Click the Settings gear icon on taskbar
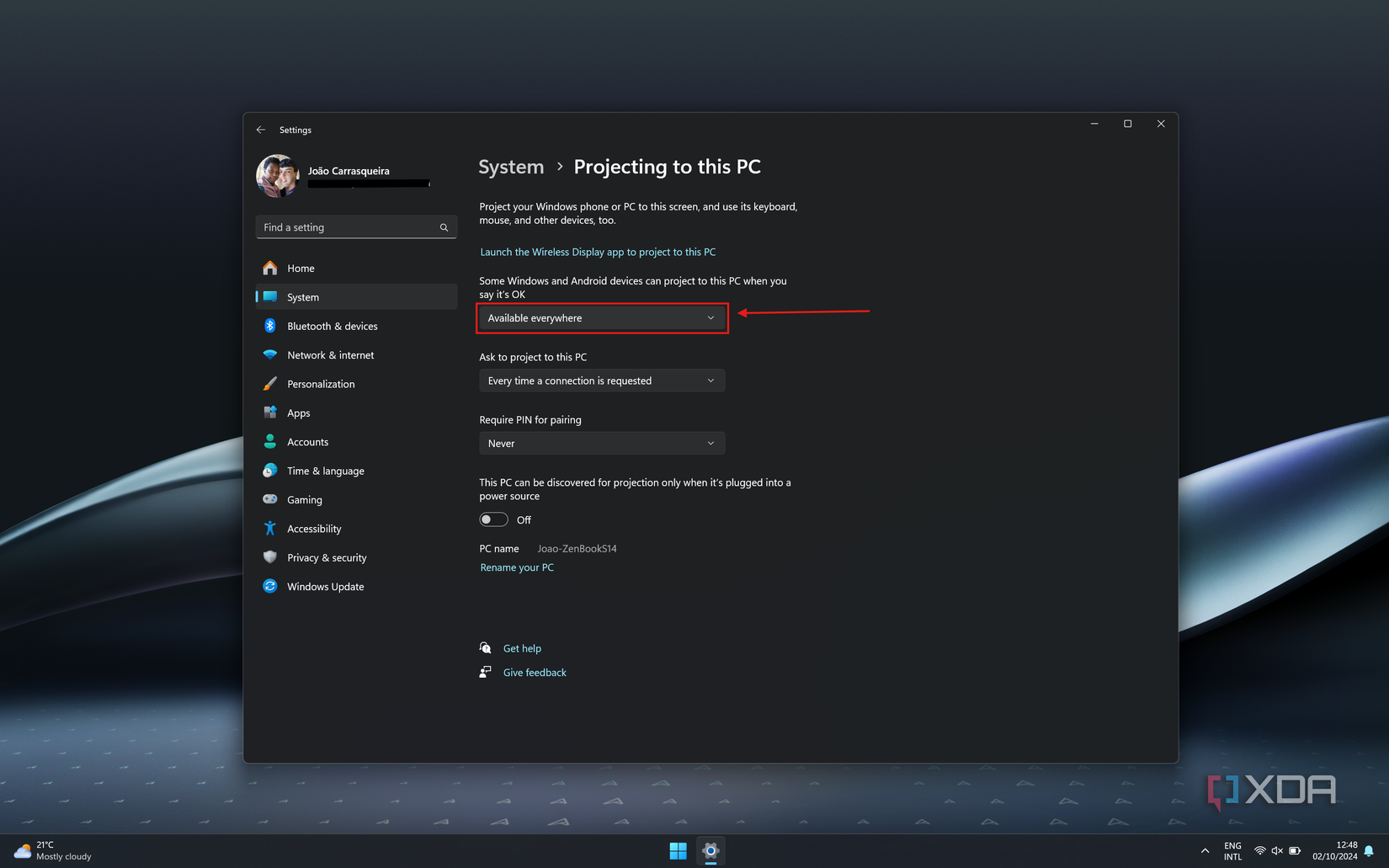This screenshot has height=868, width=1389. pyautogui.click(x=710, y=851)
